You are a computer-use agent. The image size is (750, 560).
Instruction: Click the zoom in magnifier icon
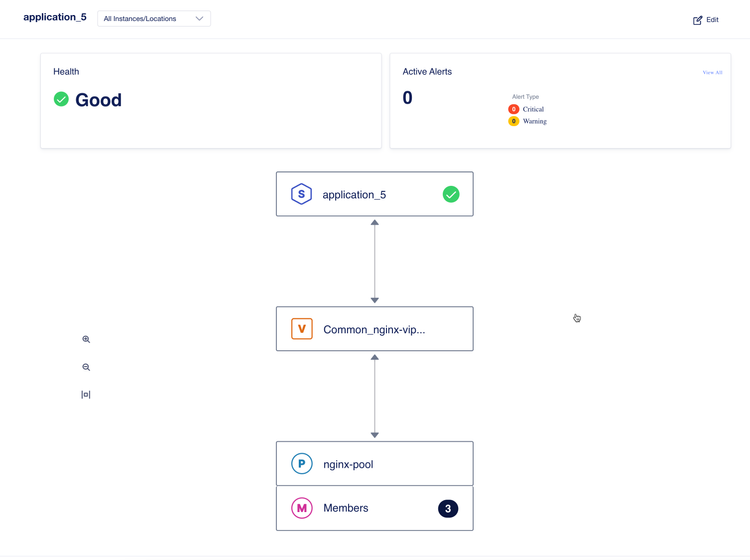click(x=86, y=340)
